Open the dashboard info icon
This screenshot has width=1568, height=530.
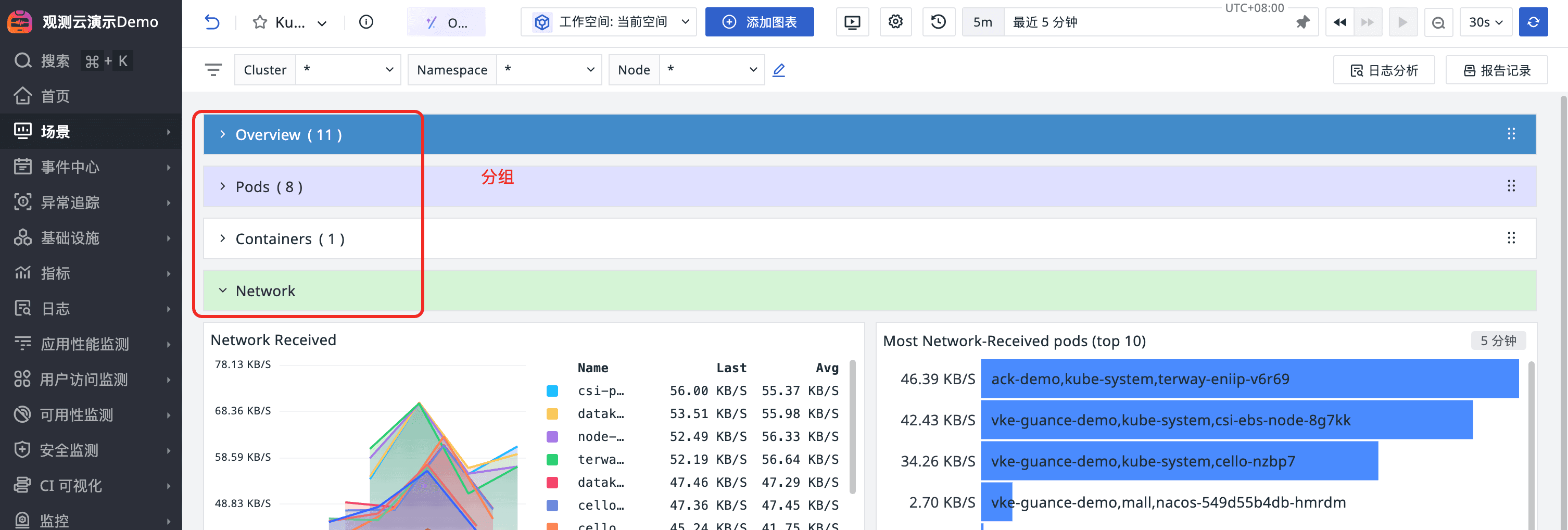coord(366,22)
